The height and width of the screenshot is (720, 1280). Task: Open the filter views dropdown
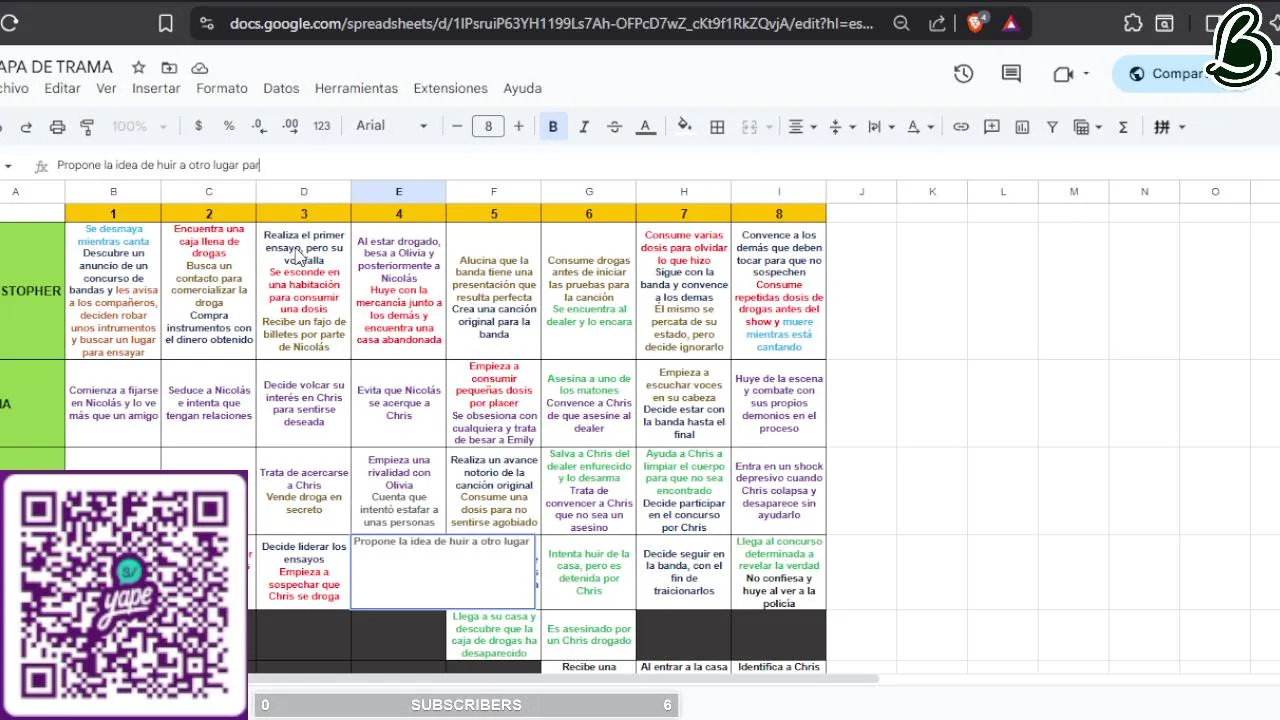(1087, 127)
